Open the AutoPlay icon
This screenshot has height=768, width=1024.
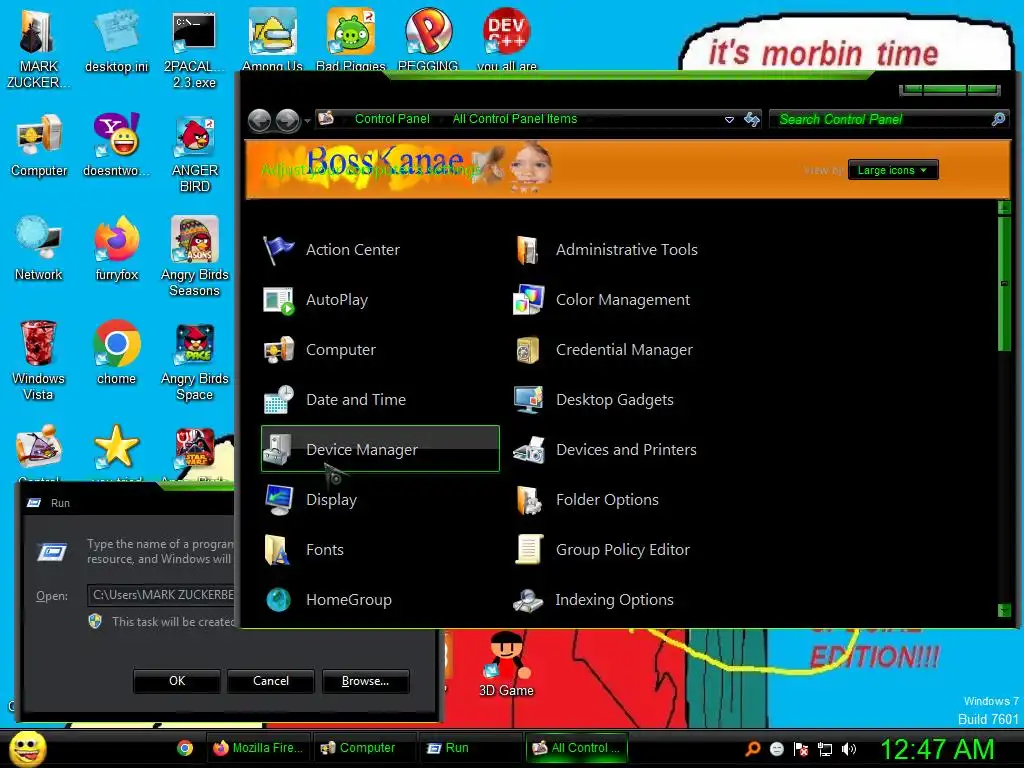click(278, 300)
